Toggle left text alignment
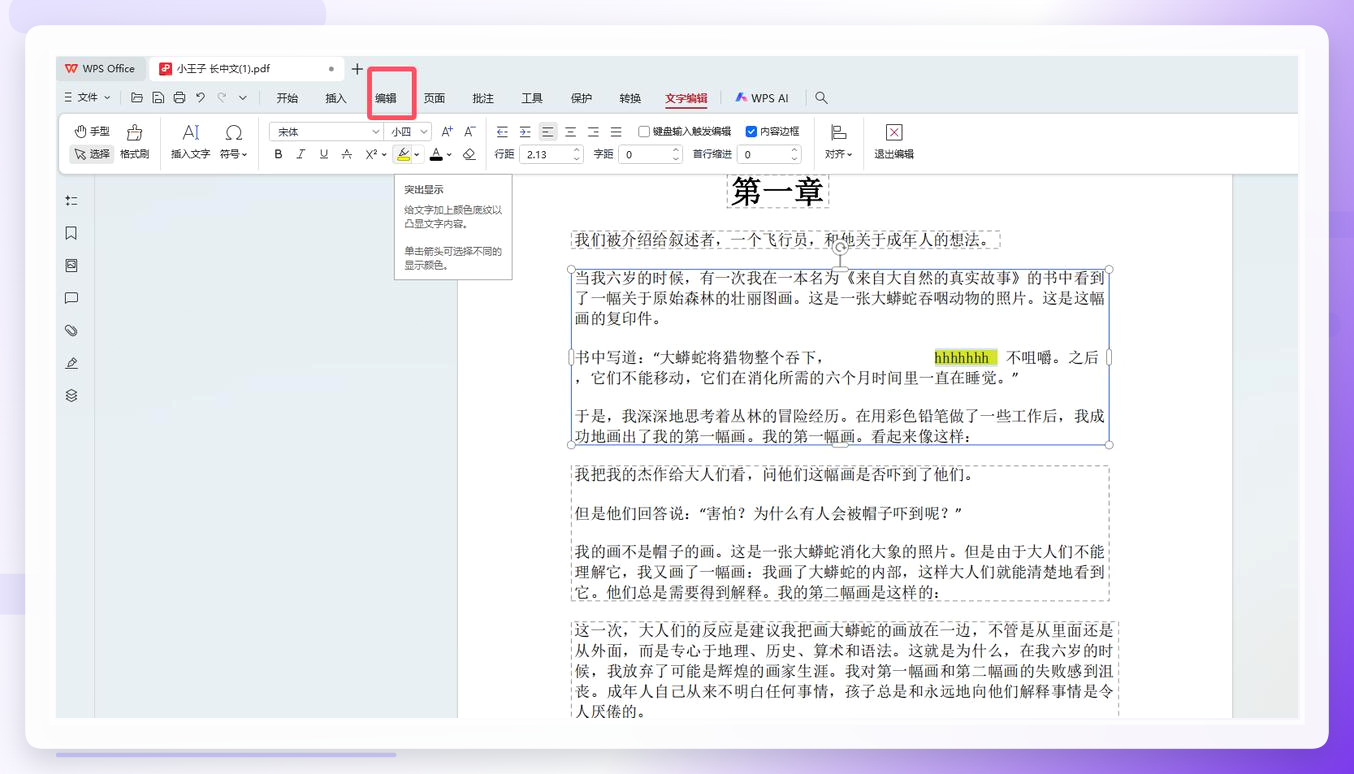The width and height of the screenshot is (1354, 774). (x=548, y=131)
